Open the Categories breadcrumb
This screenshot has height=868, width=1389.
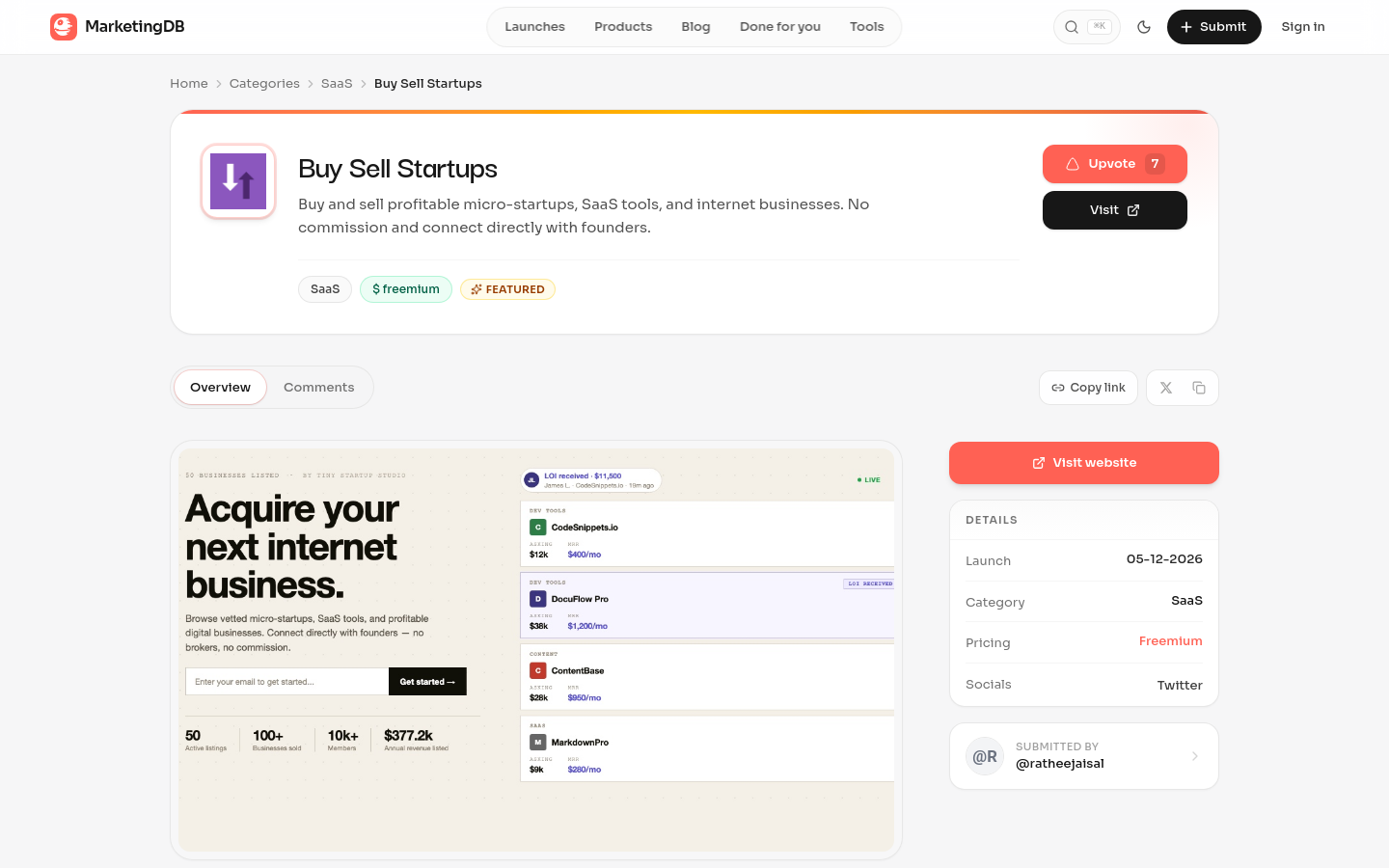[264, 84]
